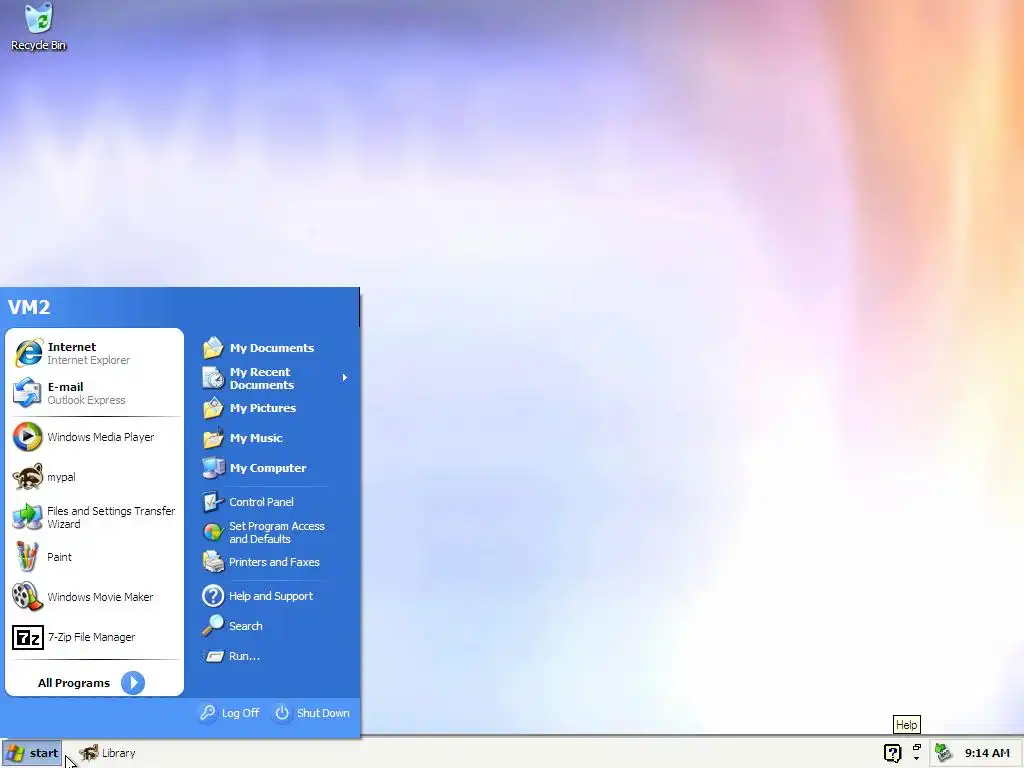Image resolution: width=1024 pixels, height=768 pixels.
Task: Expand My Recent Documents submenu
Action: (x=273, y=378)
